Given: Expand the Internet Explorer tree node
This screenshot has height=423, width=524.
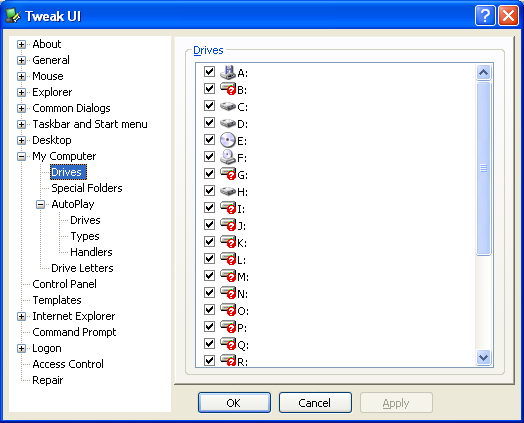Looking at the screenshot, I should [x=21, y=316].
